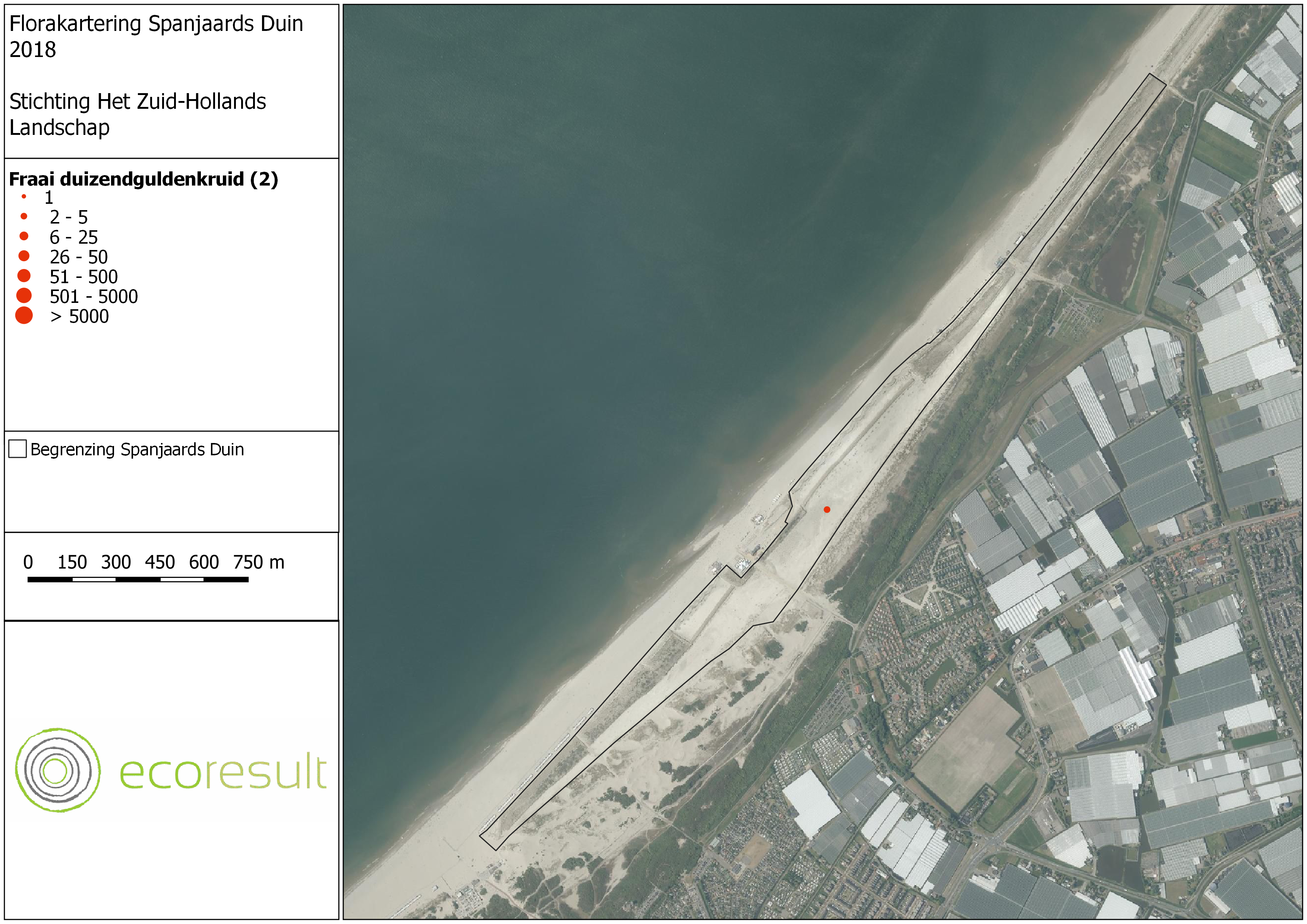
Task: Click the 51 - 500 legend text
Action: (x=83, y=276)
